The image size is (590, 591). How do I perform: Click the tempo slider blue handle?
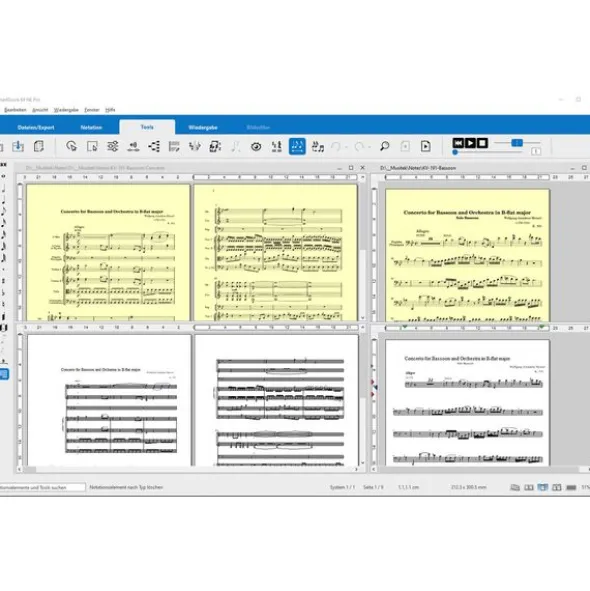click(517, 143)
